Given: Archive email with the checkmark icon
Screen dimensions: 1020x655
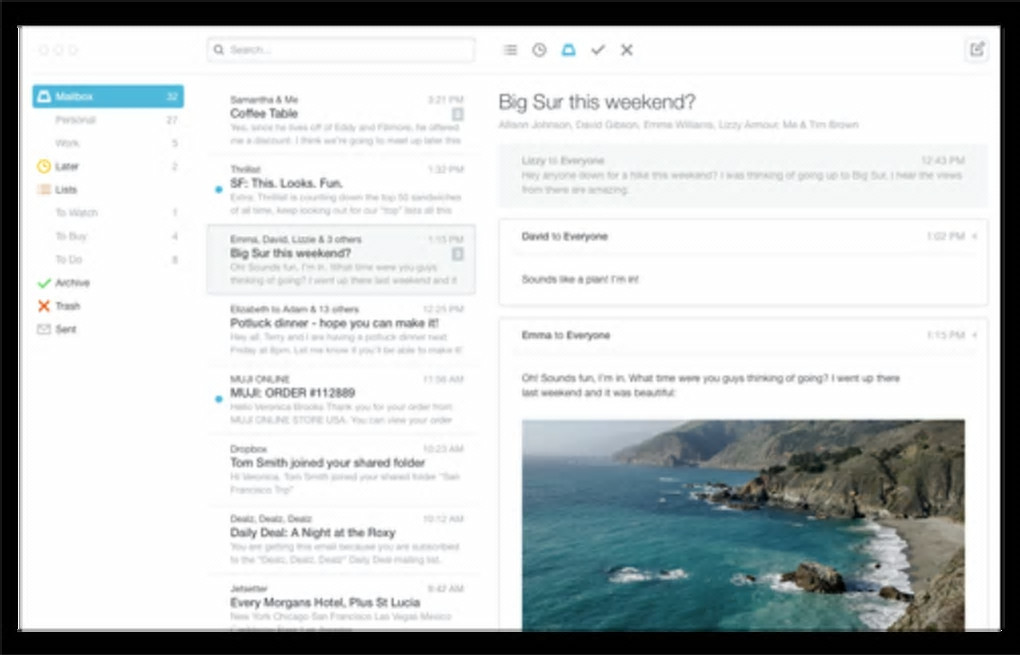Looking at the screenshot, I should pos(598,50).
